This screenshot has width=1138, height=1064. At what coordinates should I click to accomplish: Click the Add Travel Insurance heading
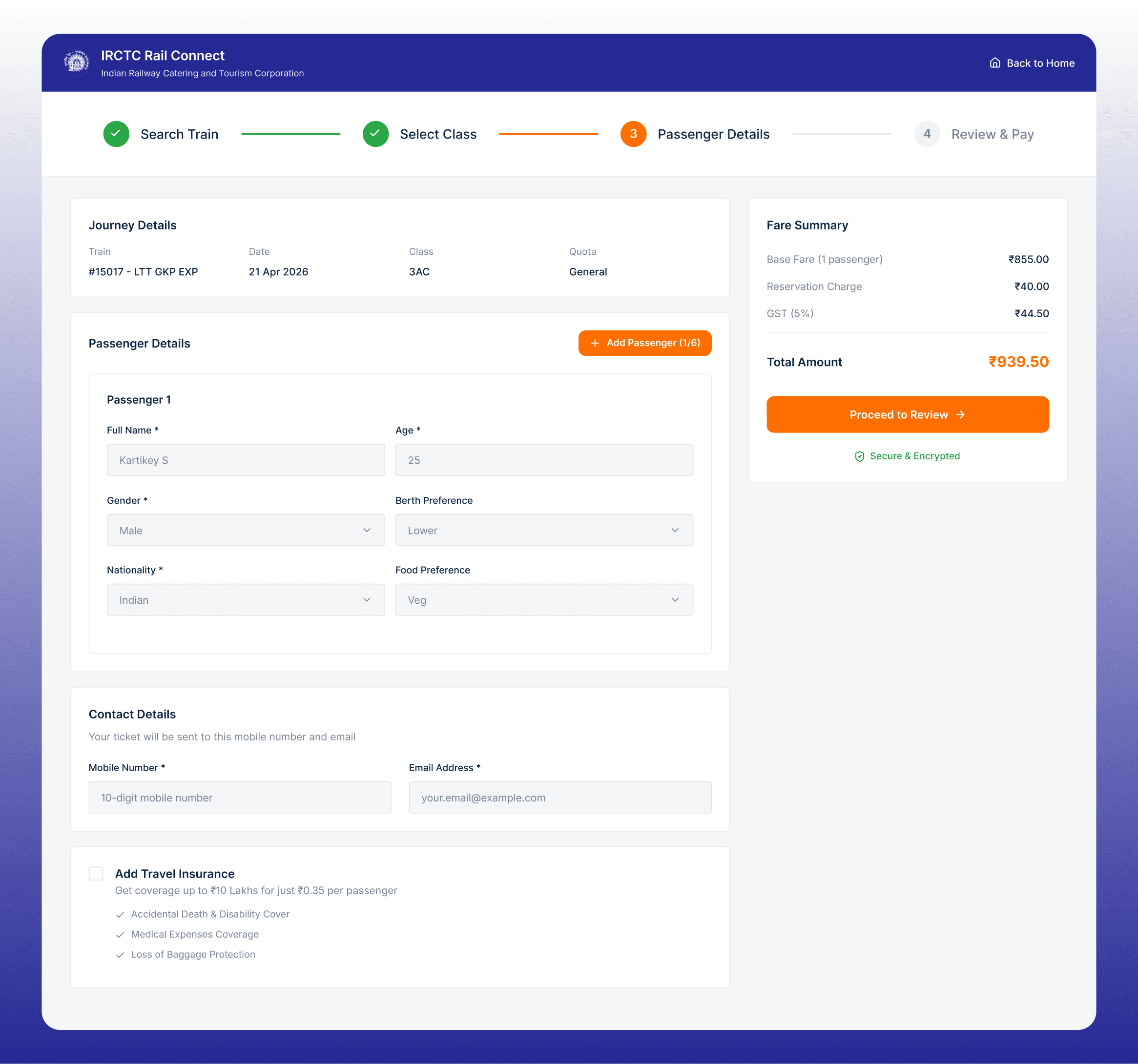[x=175, y=873]
